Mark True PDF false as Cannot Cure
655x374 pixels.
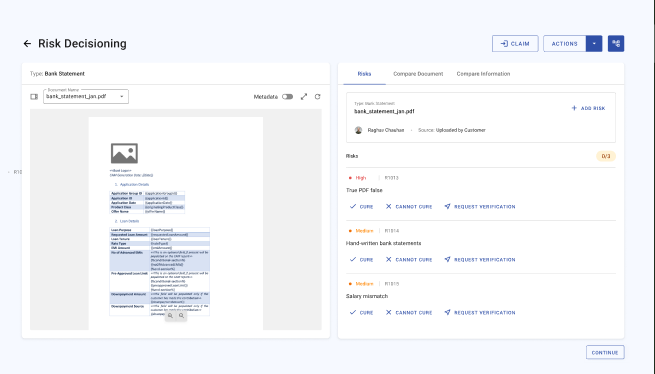pos(409,206)
